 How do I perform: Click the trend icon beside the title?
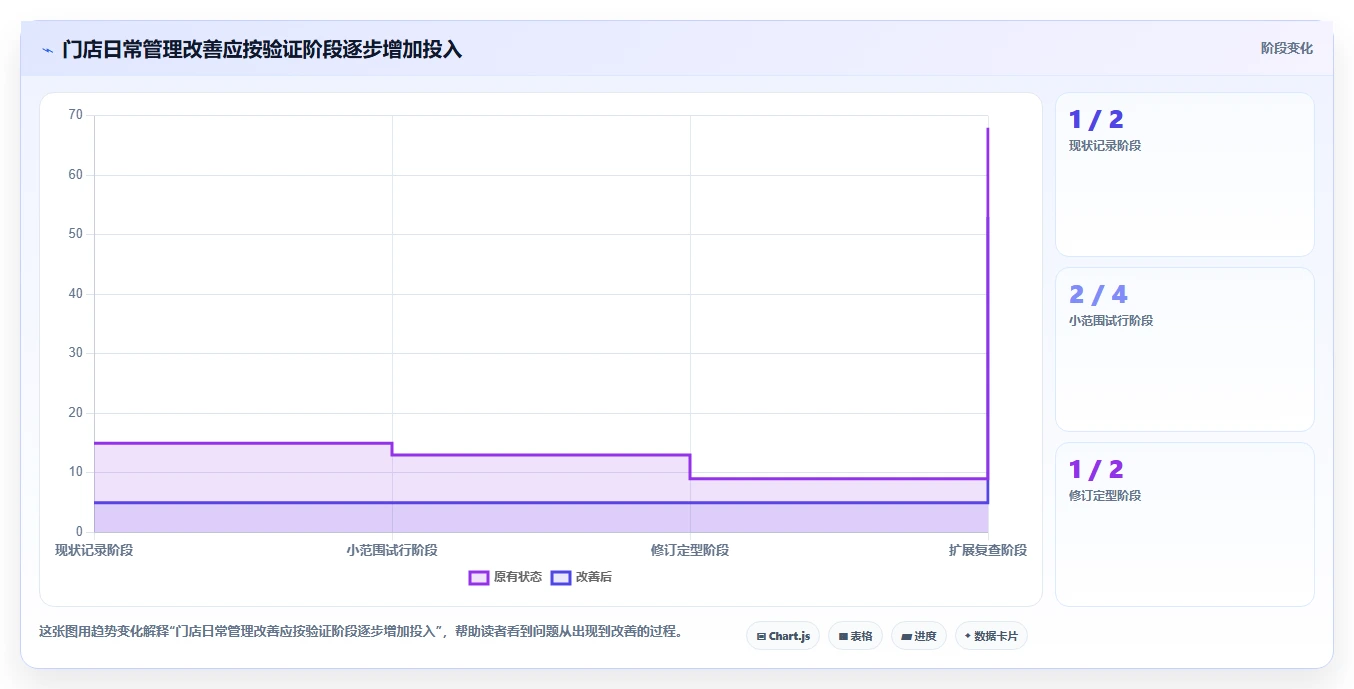[47, 50]
